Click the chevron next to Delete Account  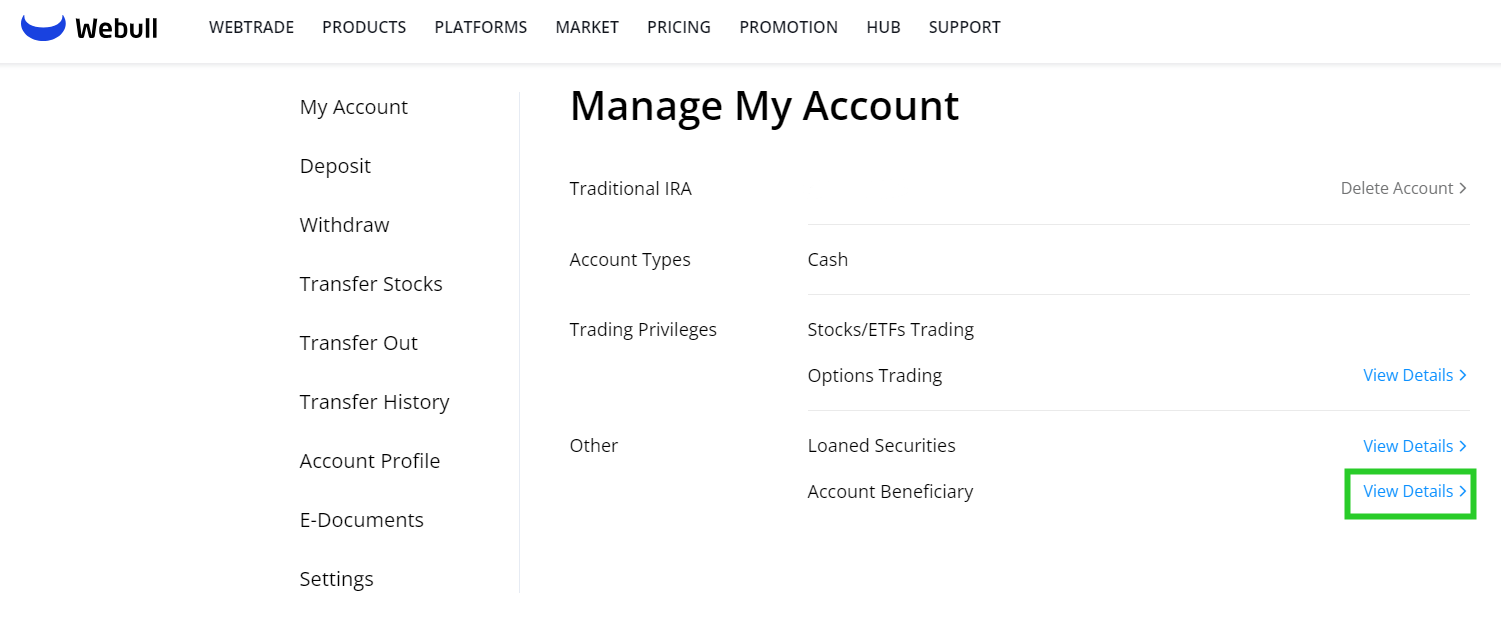[x=1463, y=188]
